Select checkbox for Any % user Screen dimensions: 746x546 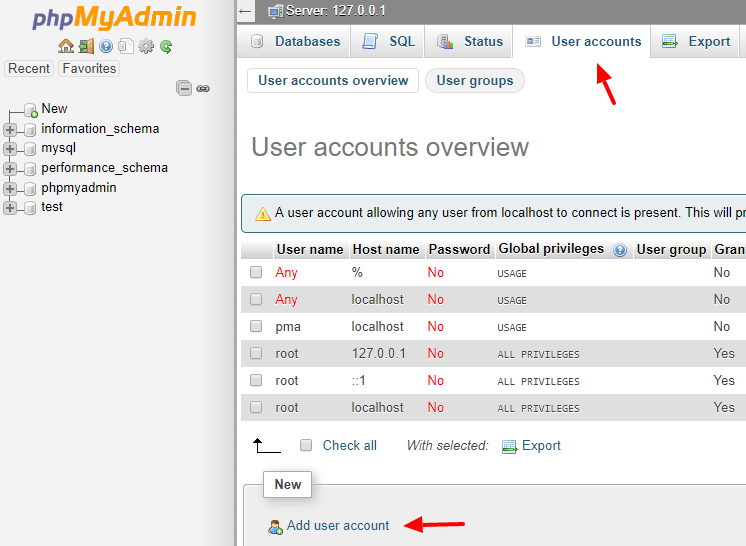coord(256,272)
